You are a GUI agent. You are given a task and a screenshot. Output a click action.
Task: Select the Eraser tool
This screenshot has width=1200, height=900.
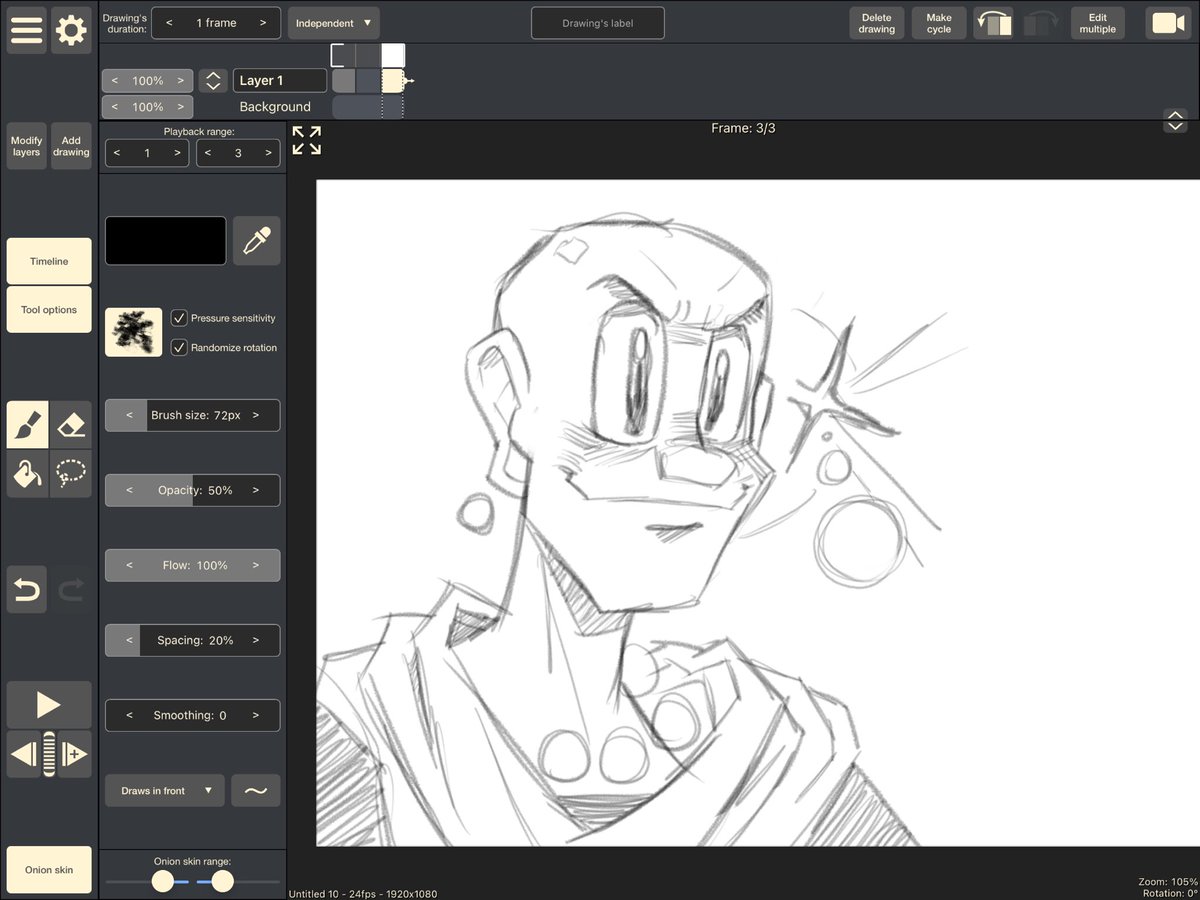[x=71, y=424]
